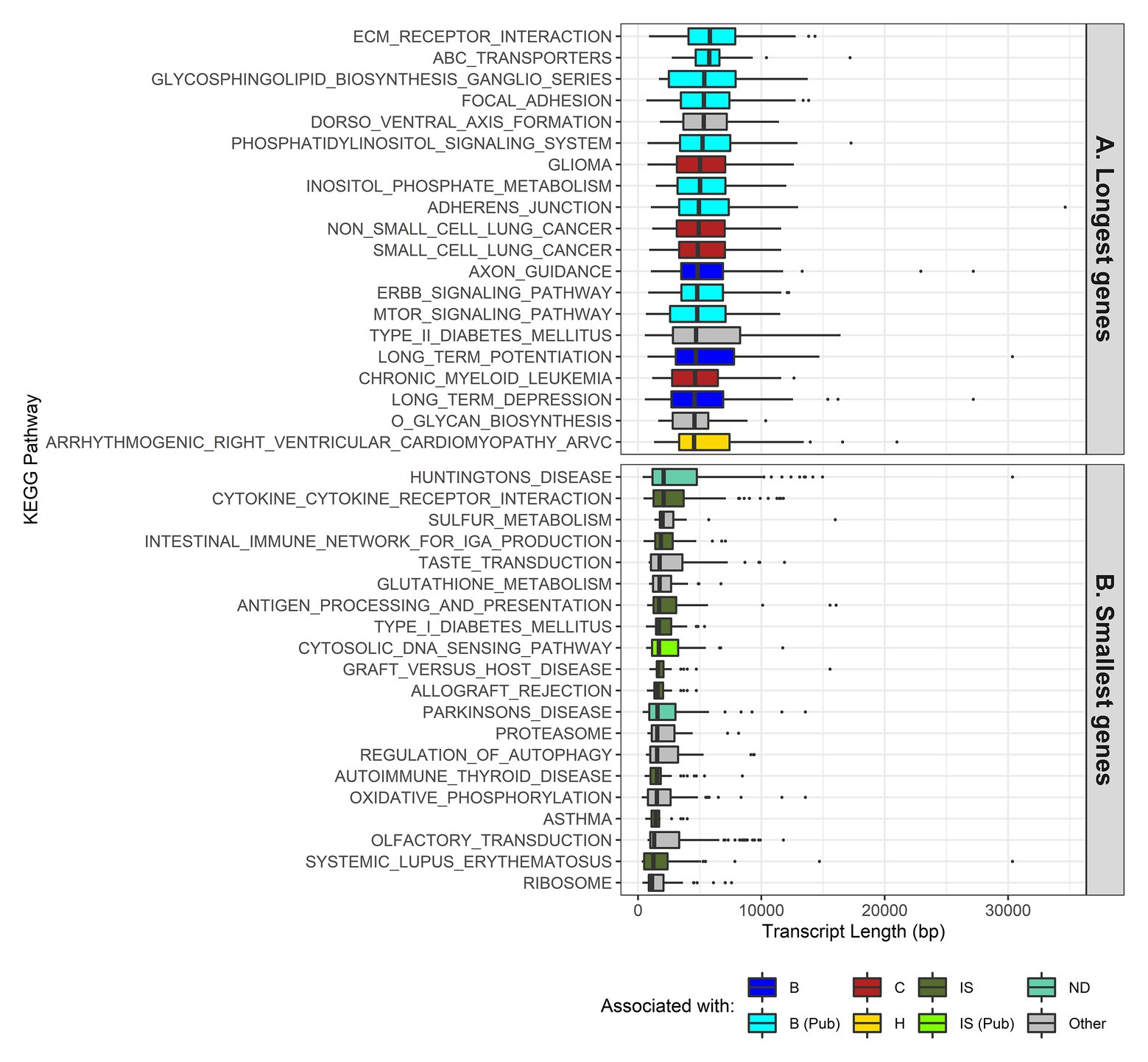The height and width of the screenshot is (1062, 1148).
Task: Select the RIBOSOME pathway label
Action: click(x=568, y=884)
